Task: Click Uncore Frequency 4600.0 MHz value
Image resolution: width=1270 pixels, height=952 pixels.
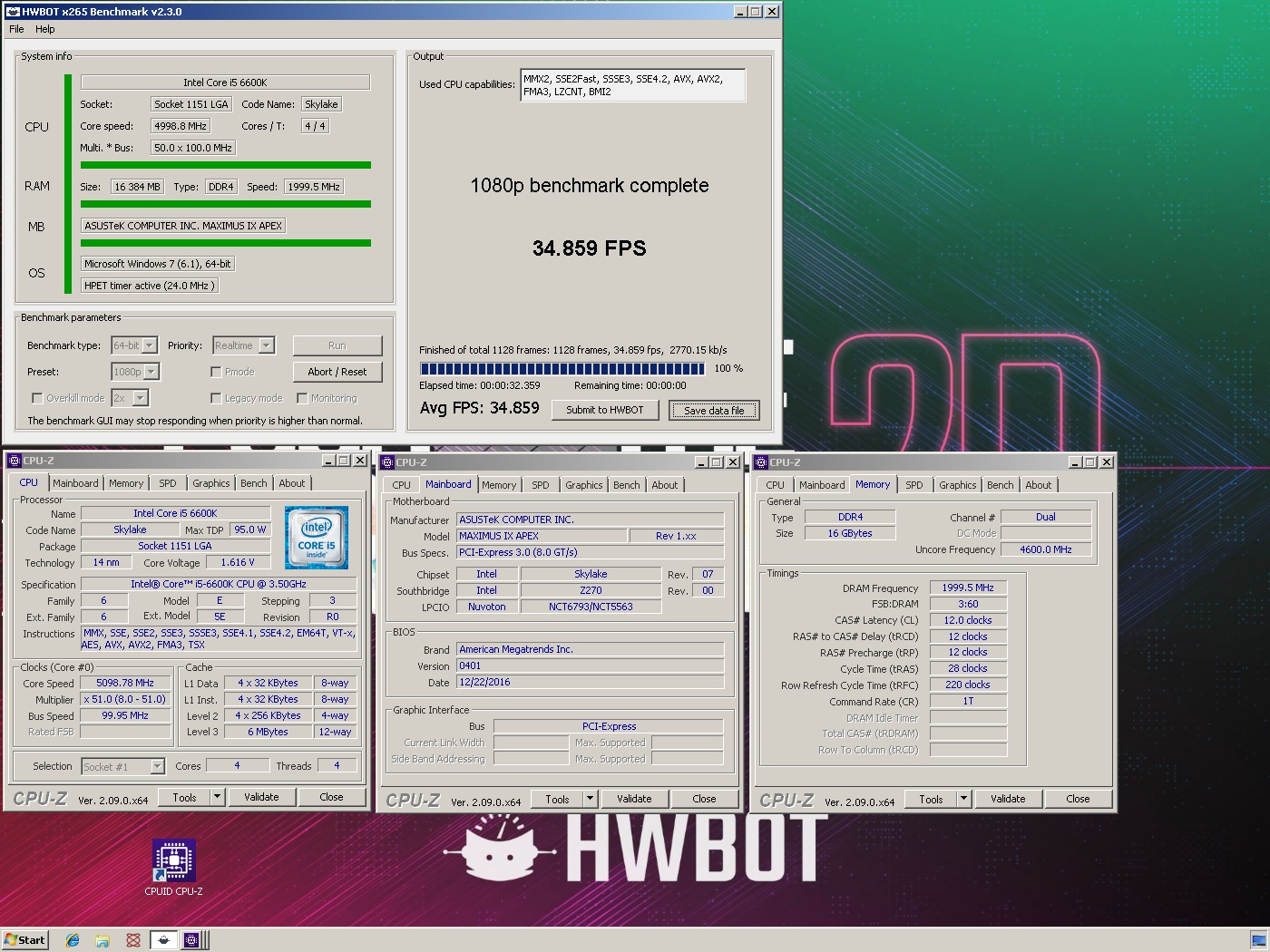Action: (x=1046, y=549)
